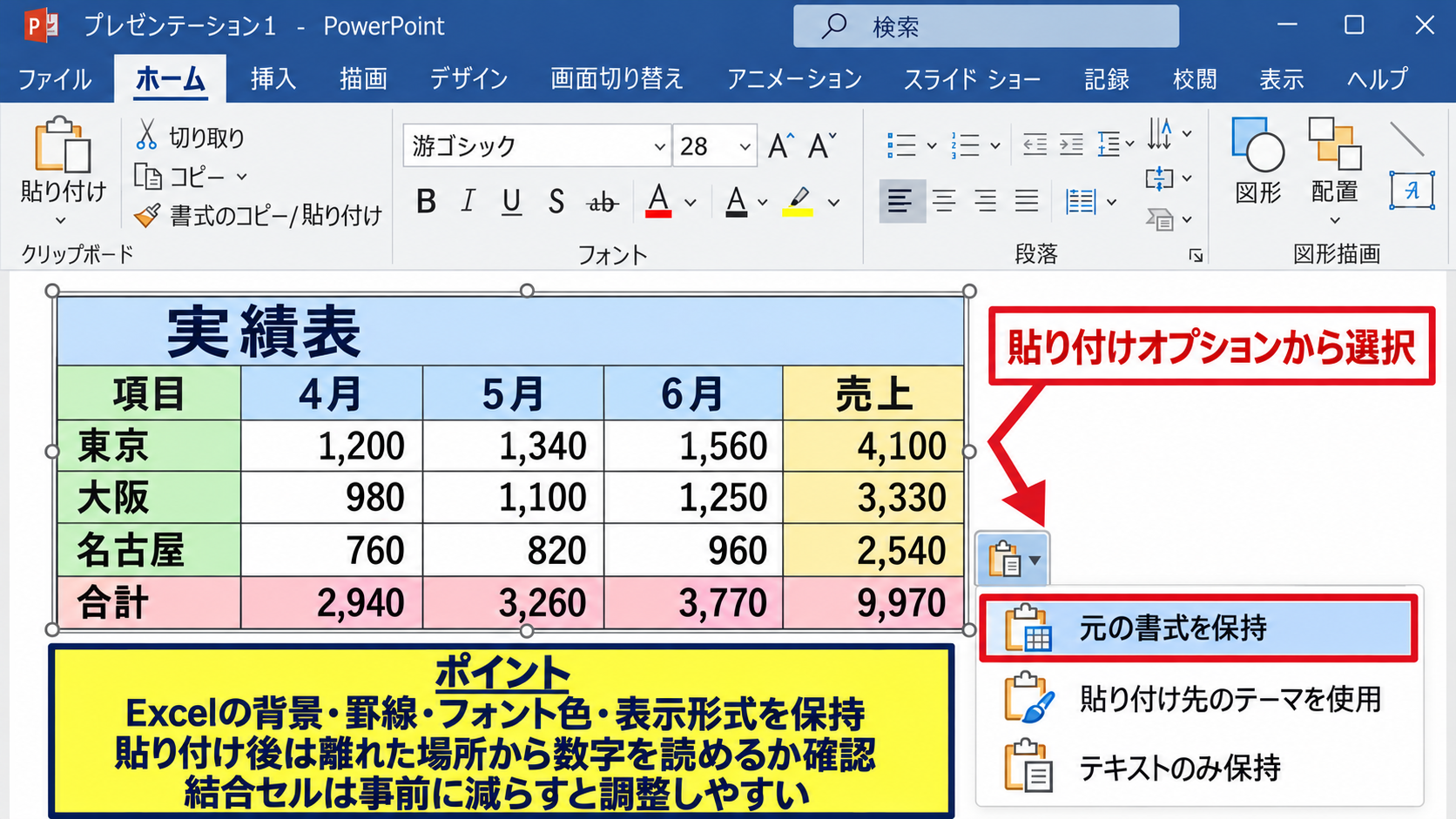Click the Cut (切り取り) scissors icon
1456x819 pixels.
click(146, 136)
